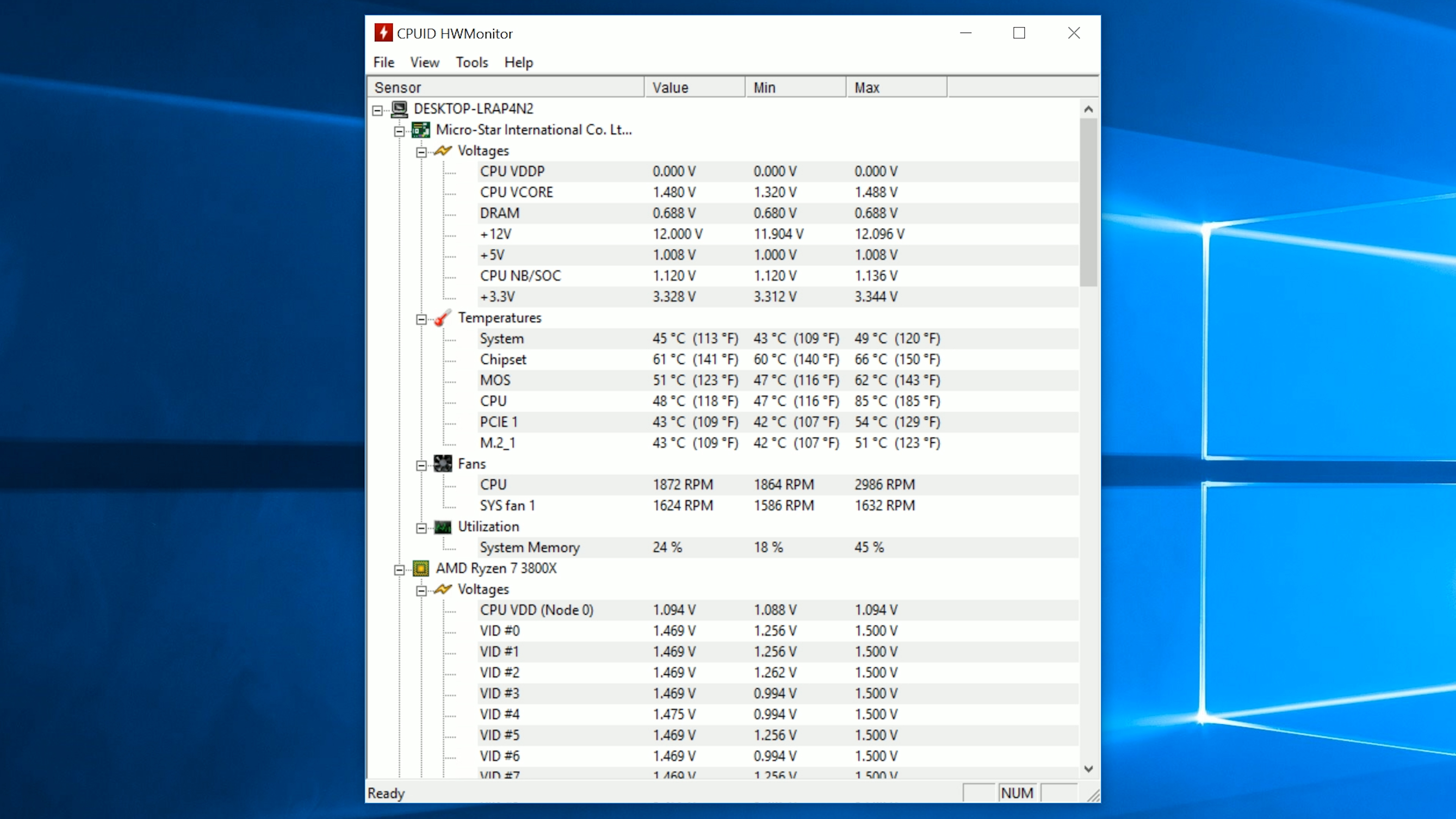Select the CPU fan row
1456x819 pixels.
pyautogui.click(x=778, y=485)
